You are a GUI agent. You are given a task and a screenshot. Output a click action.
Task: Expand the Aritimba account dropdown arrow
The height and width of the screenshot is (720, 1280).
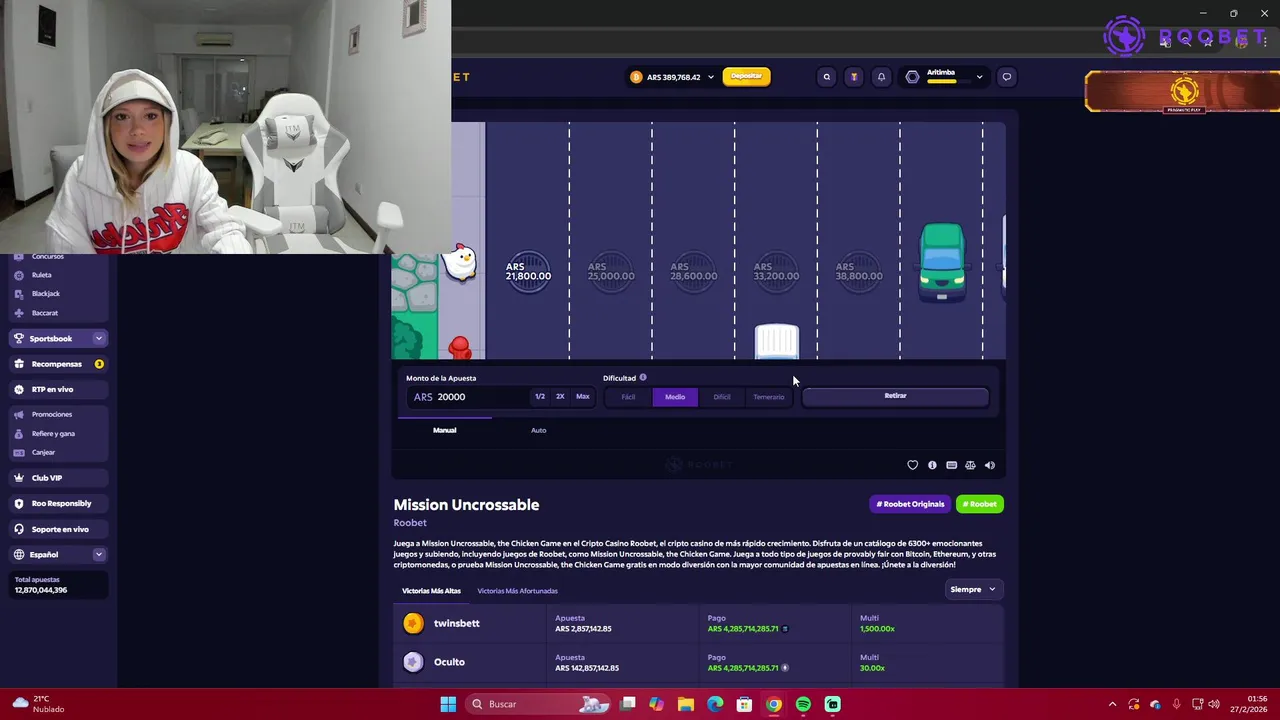click(979, 77)
